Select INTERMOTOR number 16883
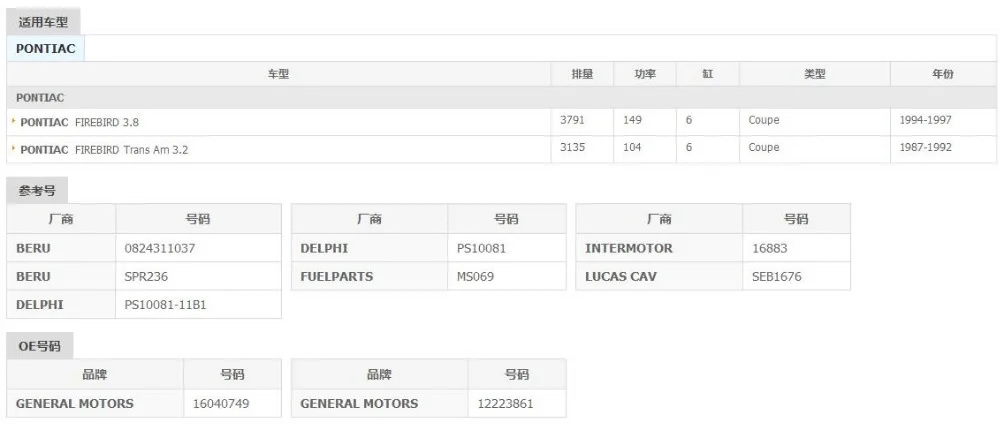Screen dimensions: 1000x430 pos(770,248)
